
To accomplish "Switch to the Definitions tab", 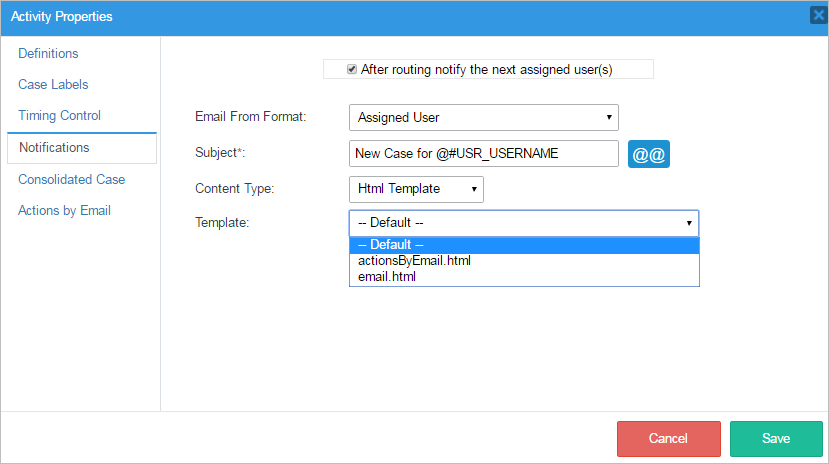I will click(x=48, y=54).
